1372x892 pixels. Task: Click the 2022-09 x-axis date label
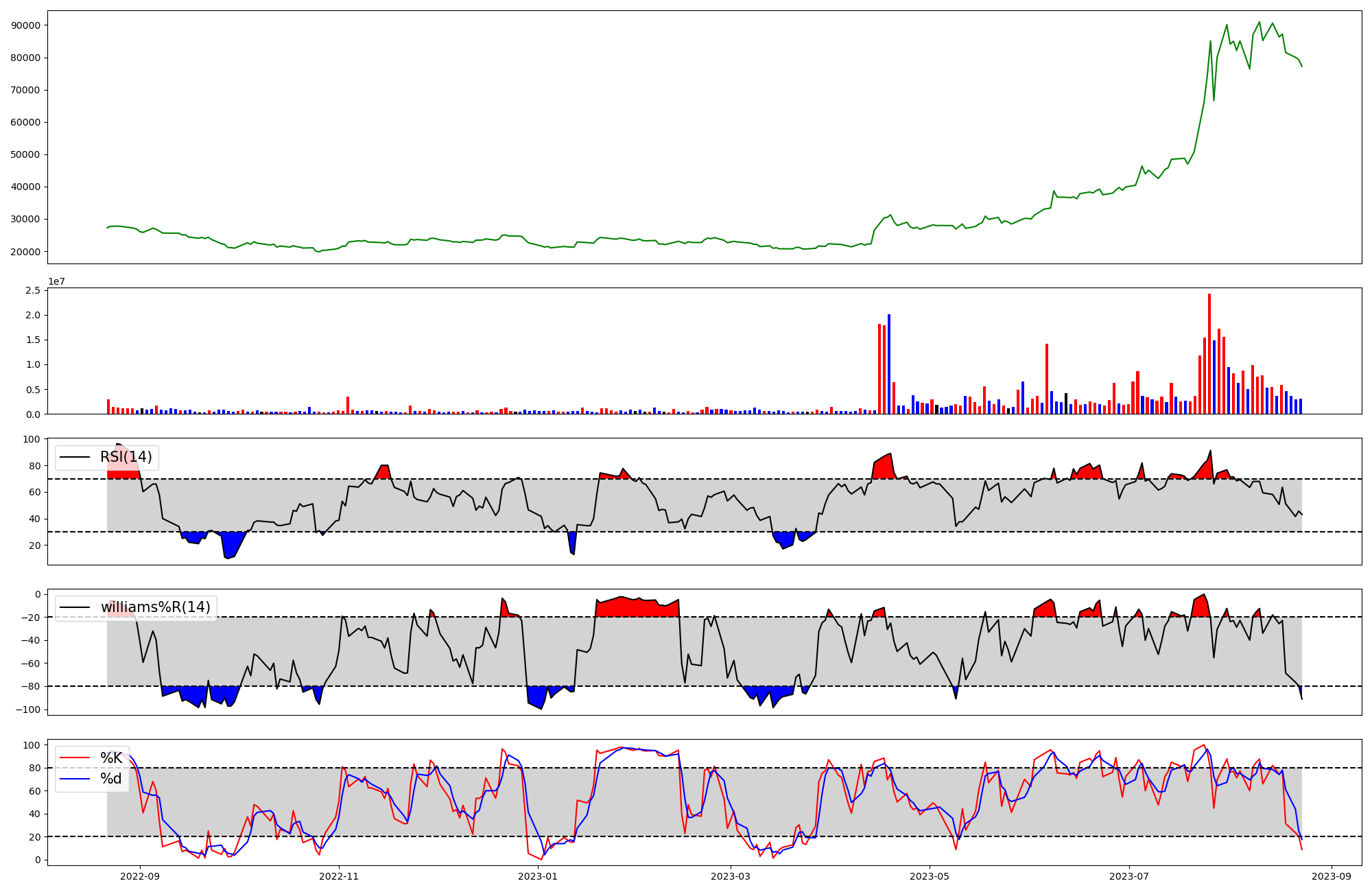140,876
